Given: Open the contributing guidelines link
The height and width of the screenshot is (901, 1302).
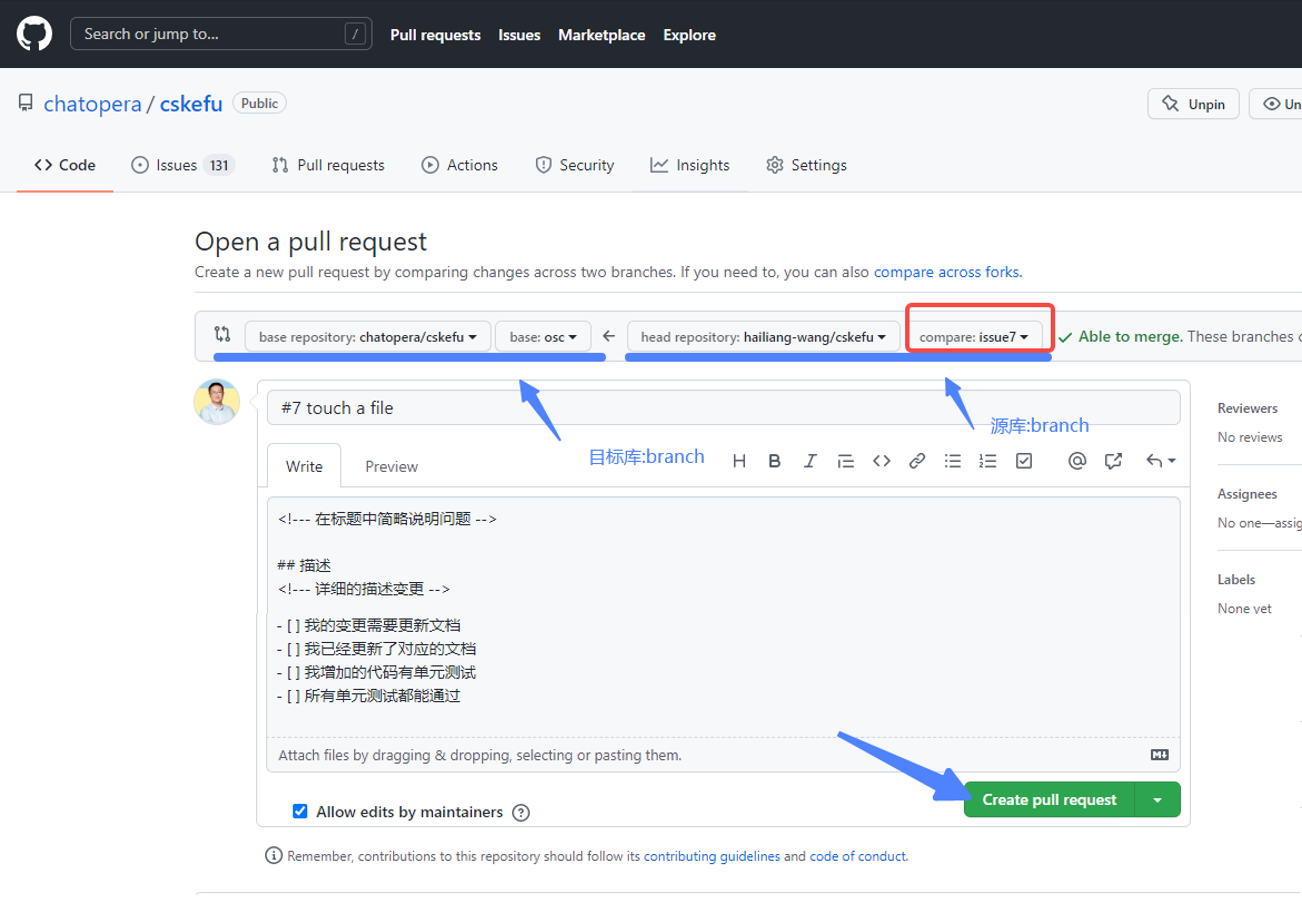Looking at the screenshot, I should [x=711, y=856].
